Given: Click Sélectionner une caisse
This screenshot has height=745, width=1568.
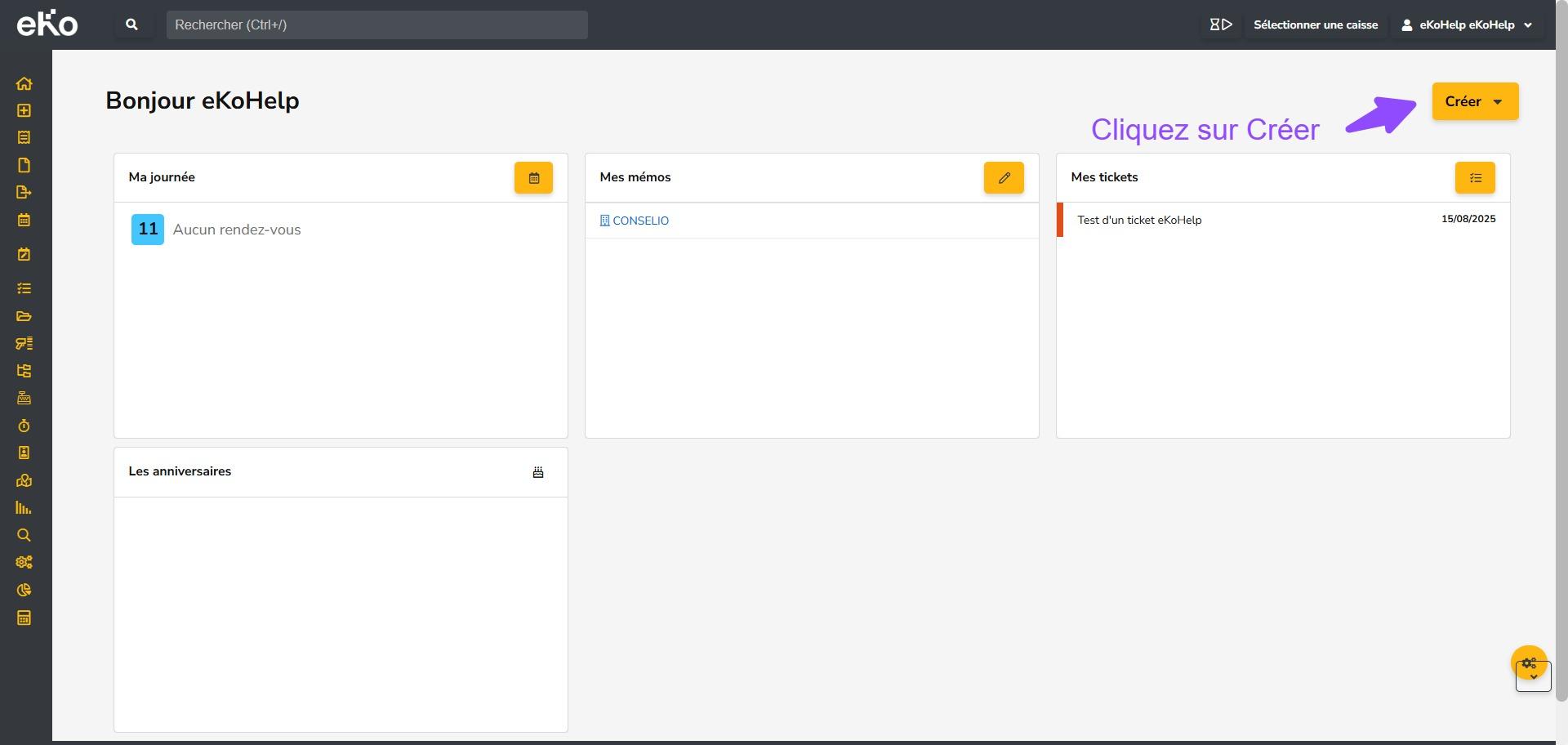Looking at the screenshot, I should point(1315,25).
